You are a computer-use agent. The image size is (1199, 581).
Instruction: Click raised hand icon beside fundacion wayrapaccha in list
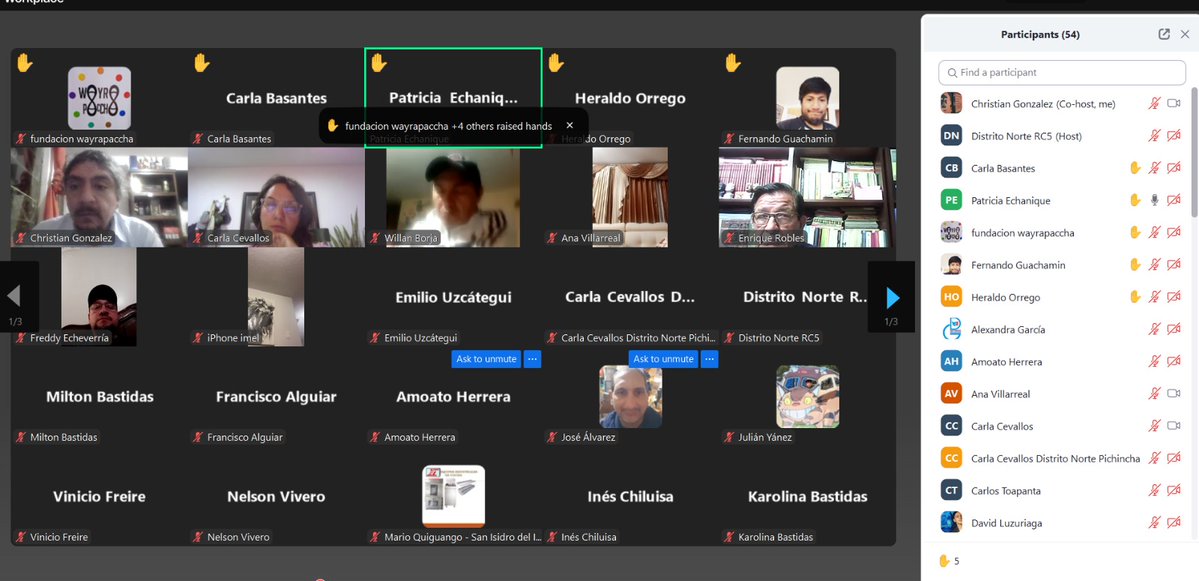pos(1136,232)
